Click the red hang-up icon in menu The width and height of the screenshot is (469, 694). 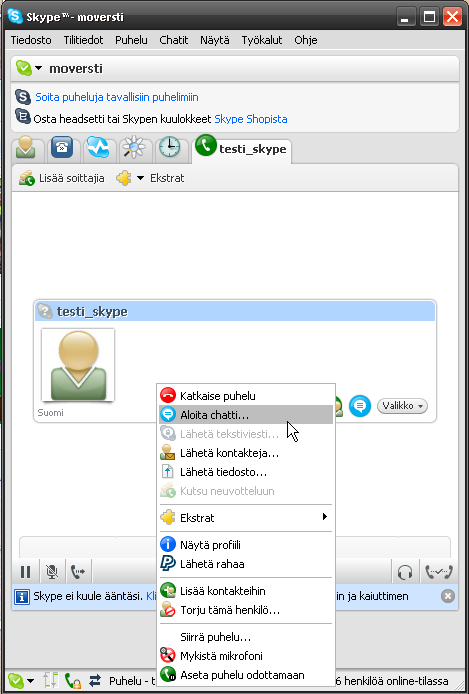click(168, 395)
